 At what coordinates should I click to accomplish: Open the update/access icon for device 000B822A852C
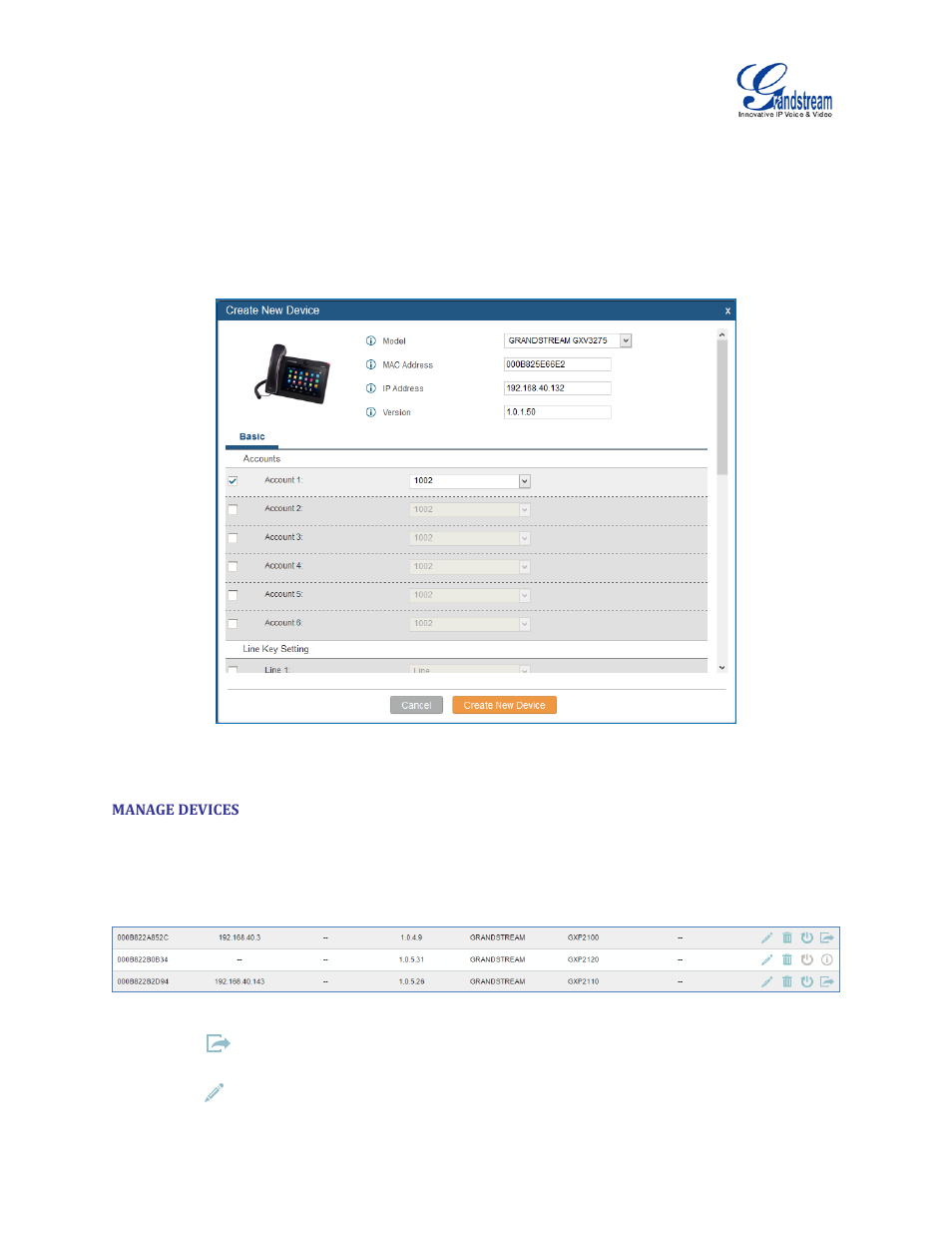tap(827, 937)
